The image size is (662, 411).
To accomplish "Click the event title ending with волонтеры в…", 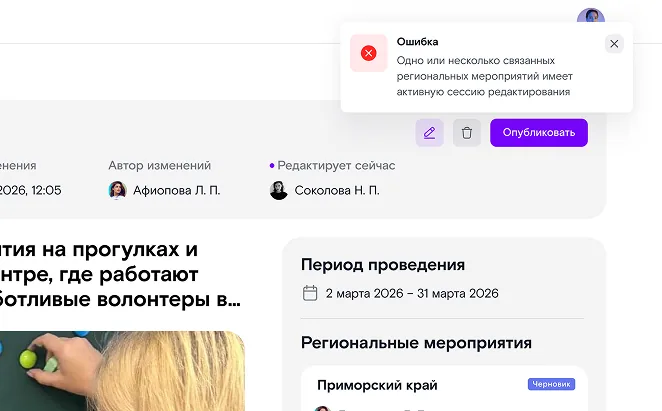I will [120, 275].
